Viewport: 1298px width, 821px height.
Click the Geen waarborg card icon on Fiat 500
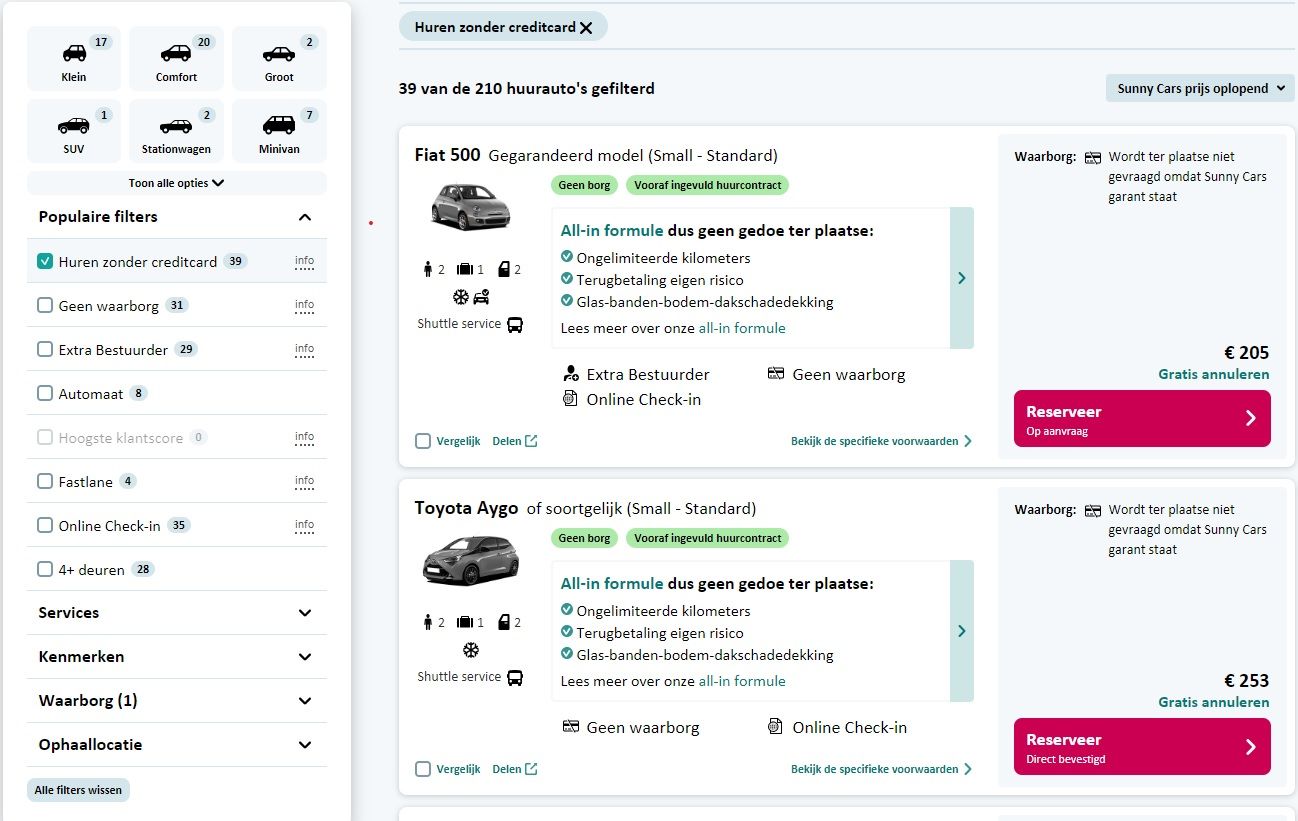point(776,374)
